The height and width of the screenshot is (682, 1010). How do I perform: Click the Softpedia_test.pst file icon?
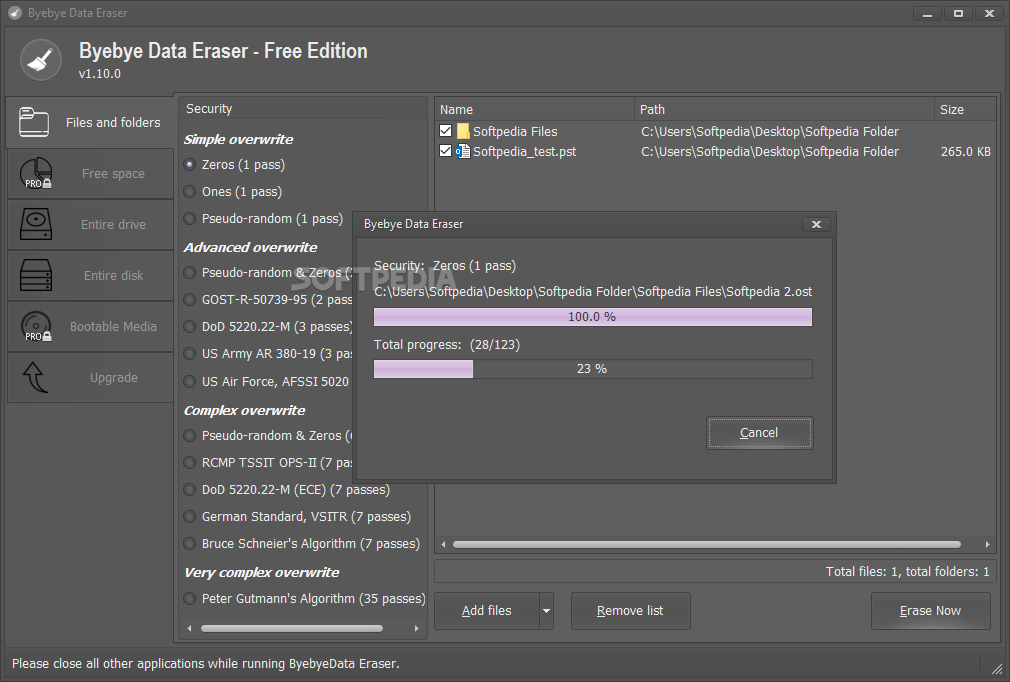point(462,151)
